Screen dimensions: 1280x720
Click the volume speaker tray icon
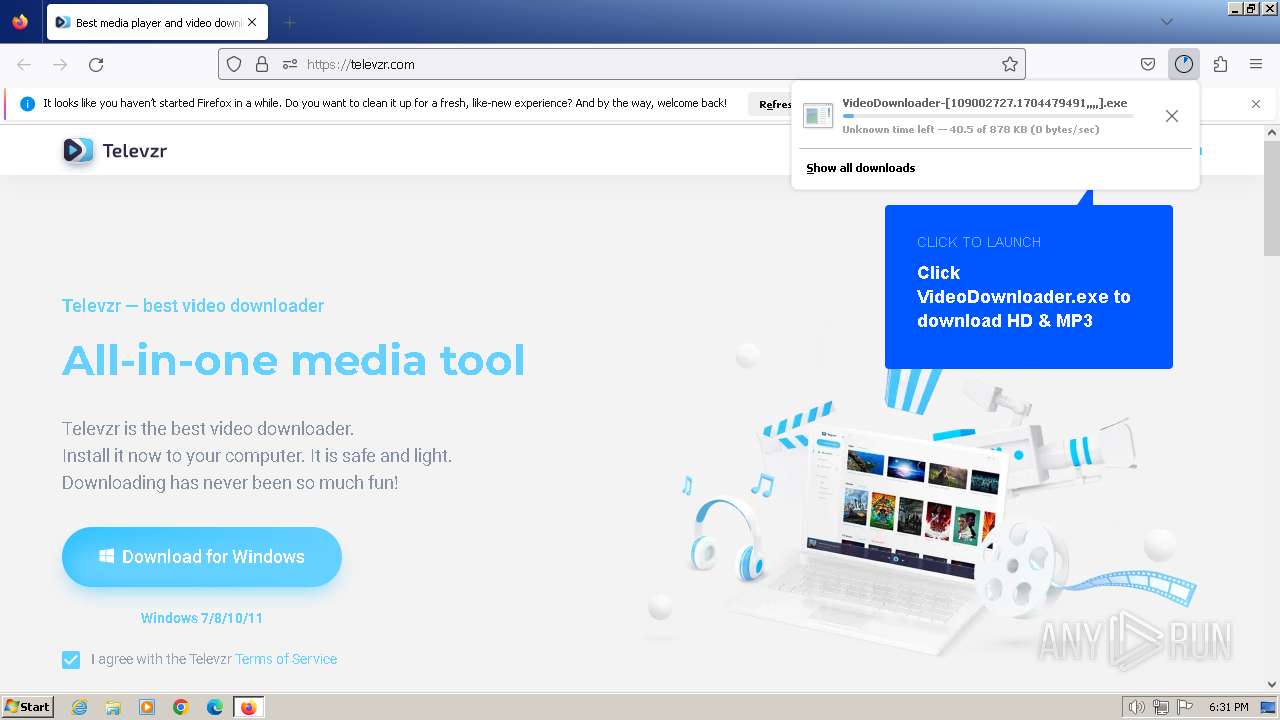click(x=1137, y=707)
